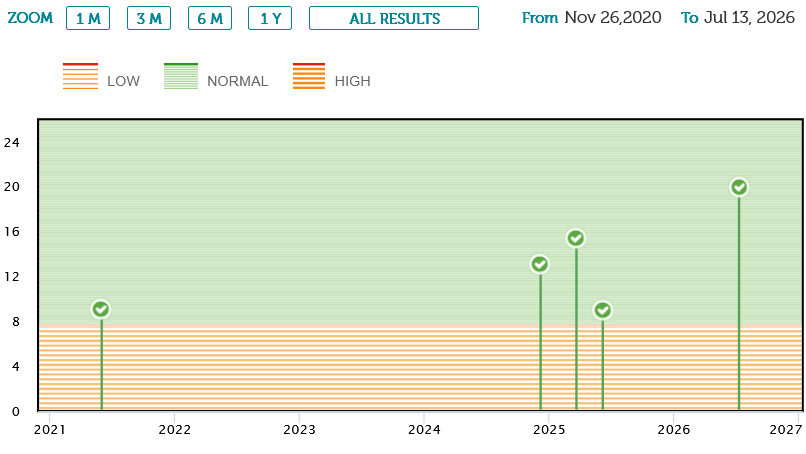Click the HIGH legend label
The width and height of the screenshot is (806, 454).
(x=353, y=81)
